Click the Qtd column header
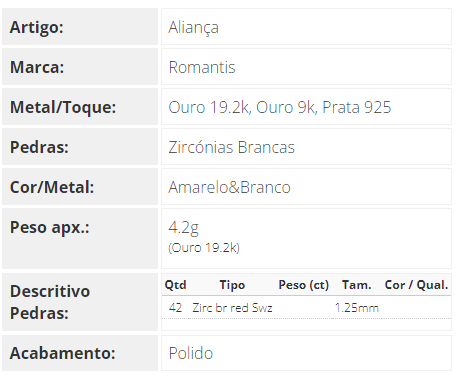 point(176,285)
